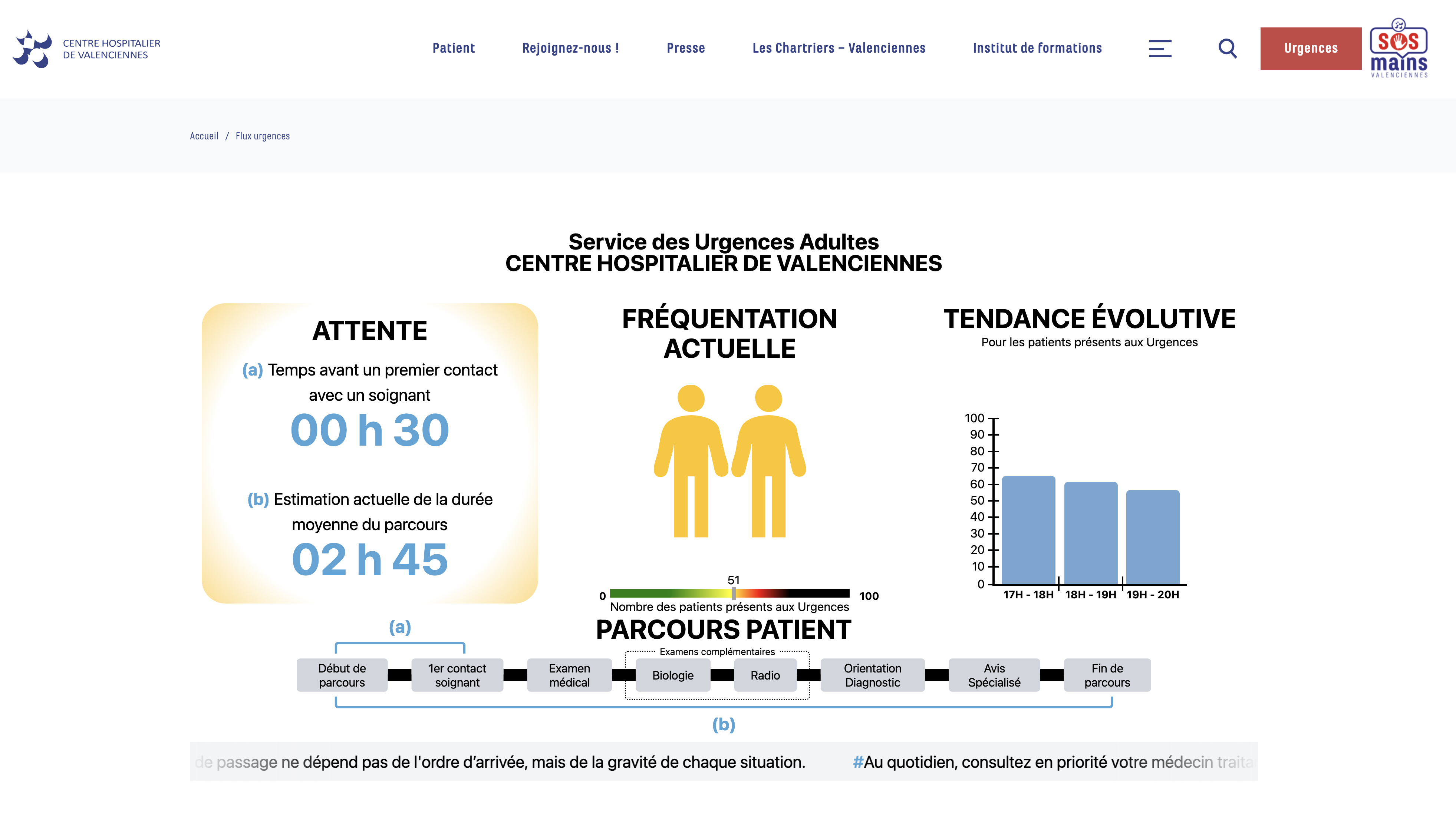Click the Avis Spécialisé step
The image size is (1456, 823).
(994, 675)
